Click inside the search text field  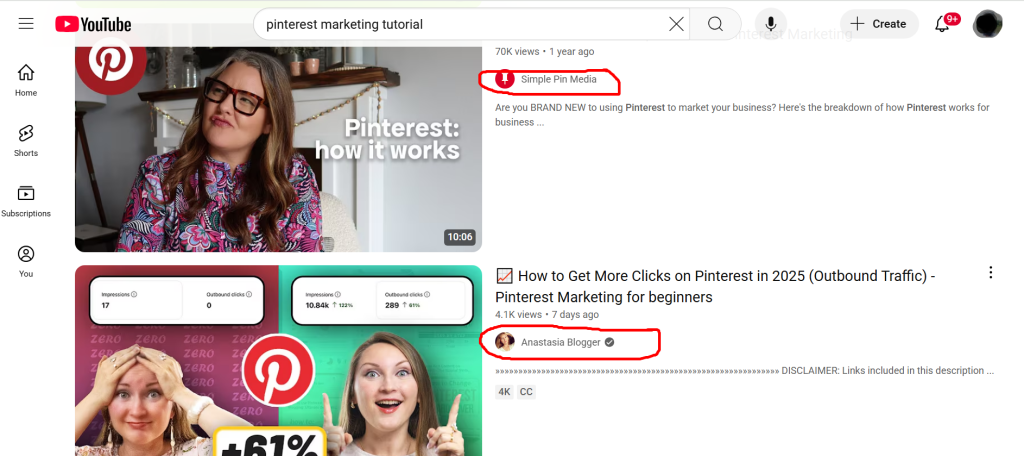pyautogui.click(x=460, y=24)
